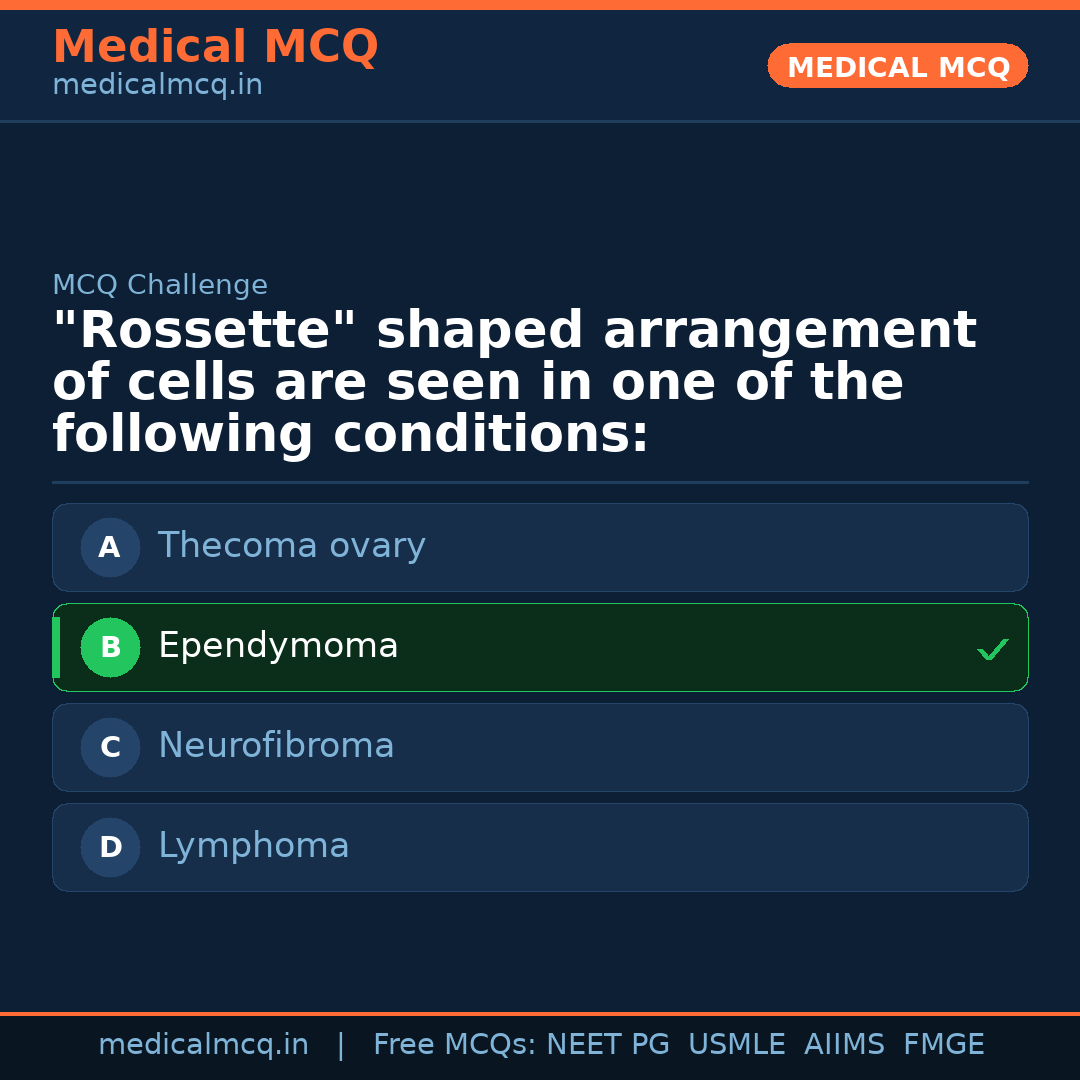Click the letter A circle badge

[x=110, y=548]
